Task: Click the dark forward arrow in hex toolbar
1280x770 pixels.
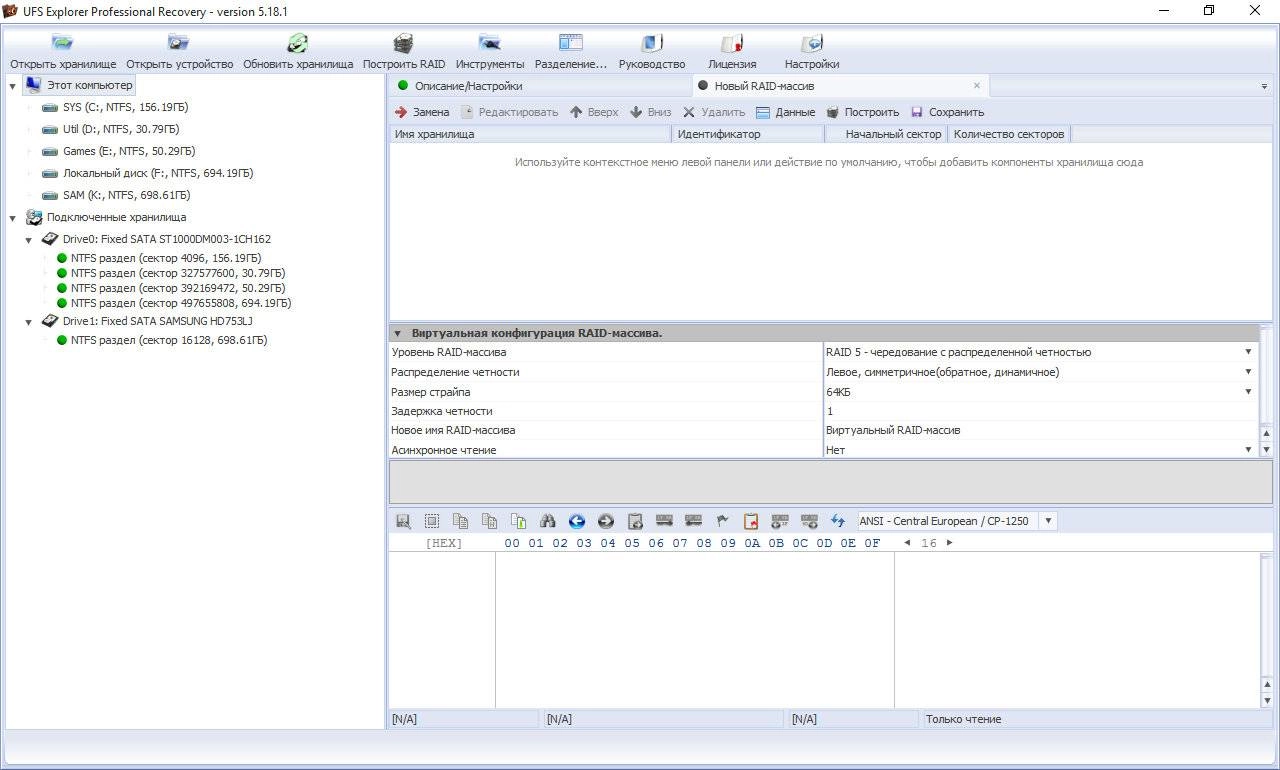Action: (x=605, y=521)
